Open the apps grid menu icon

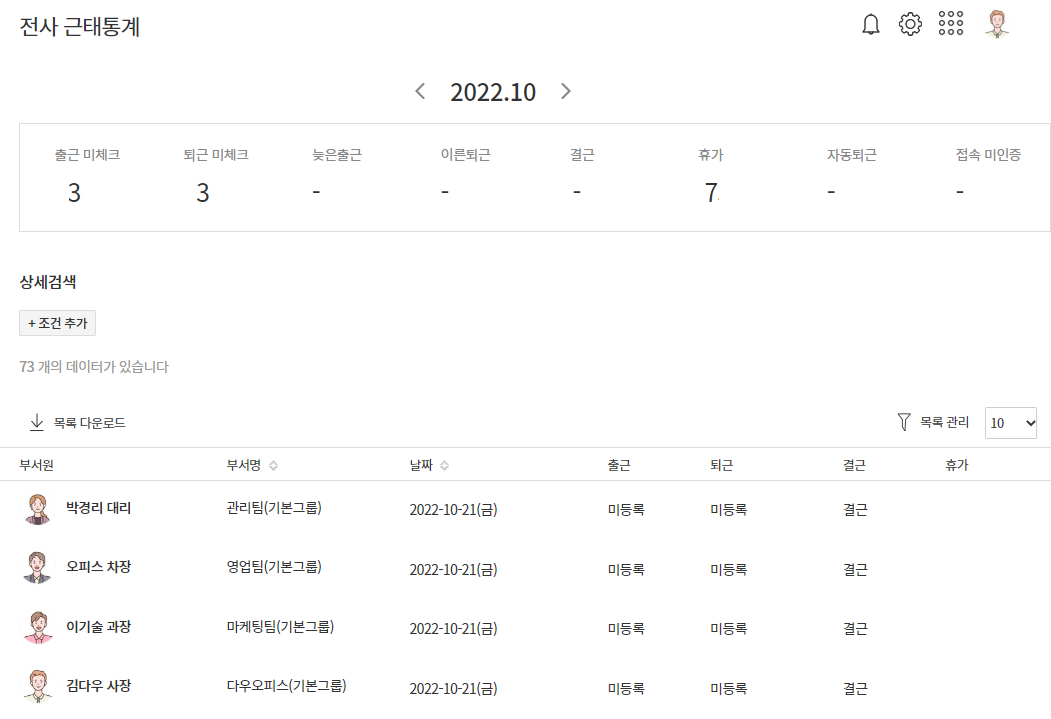951,25
